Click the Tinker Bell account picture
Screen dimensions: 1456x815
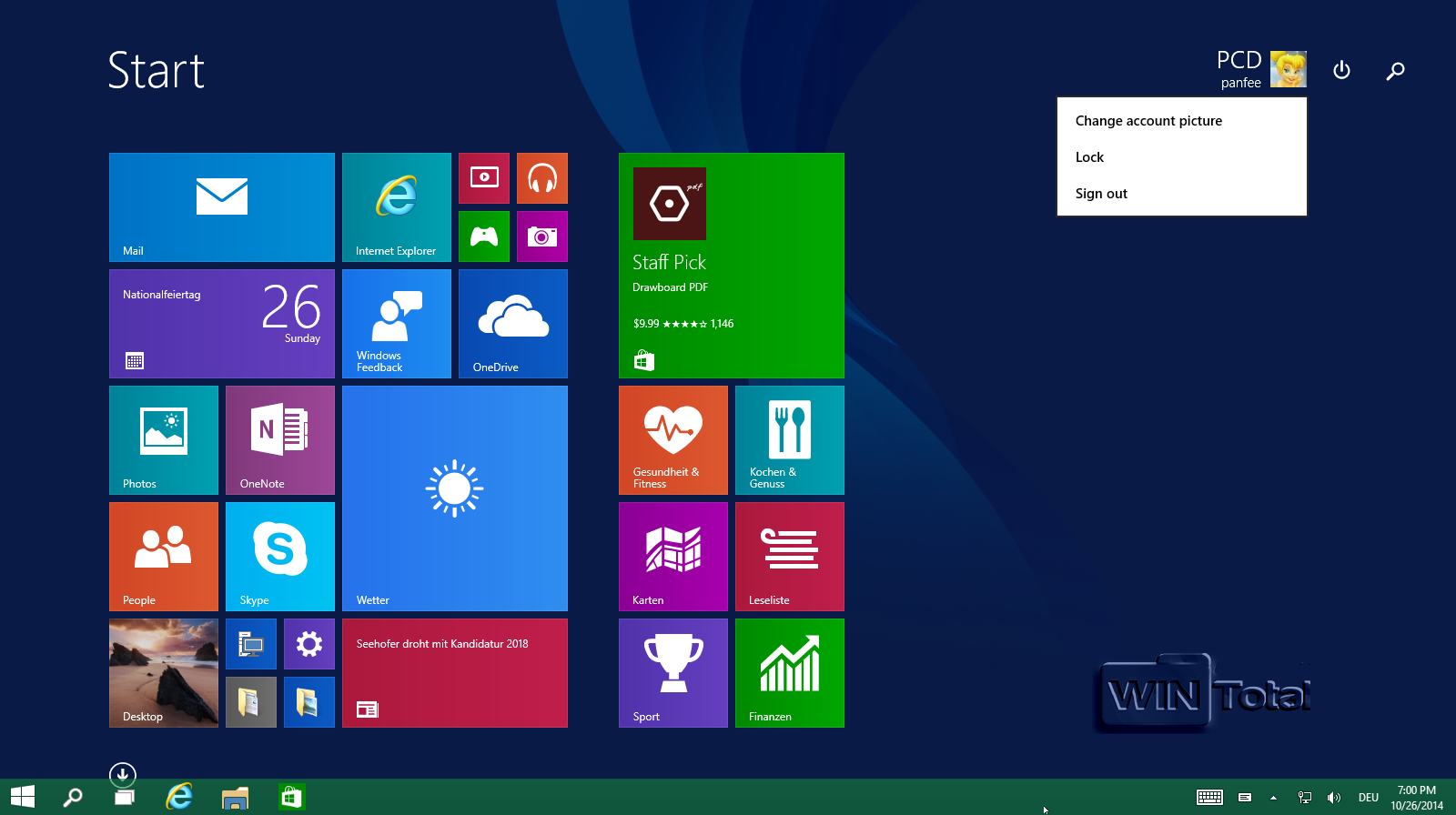click(1289, 69)
